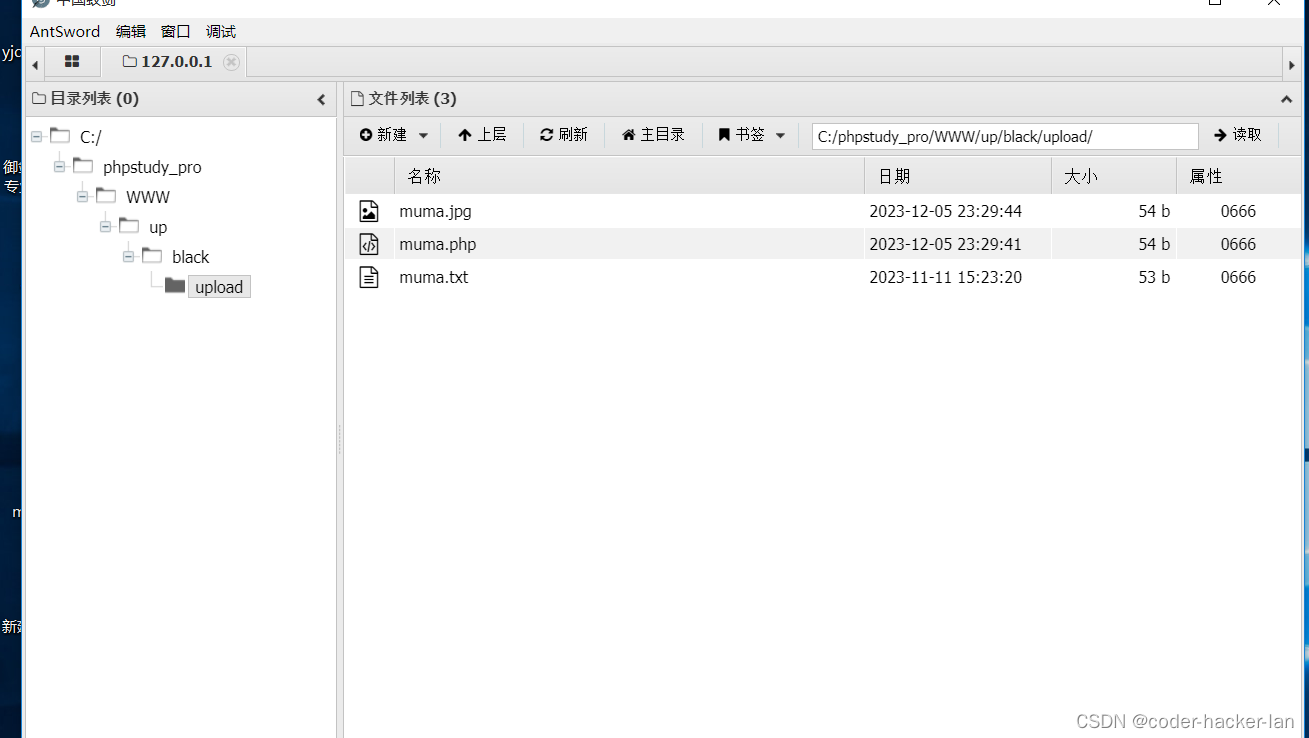The width and height of the screenshot is (1309, 738).
Task: Open the 调试 menu
Action: click(221, 31)
